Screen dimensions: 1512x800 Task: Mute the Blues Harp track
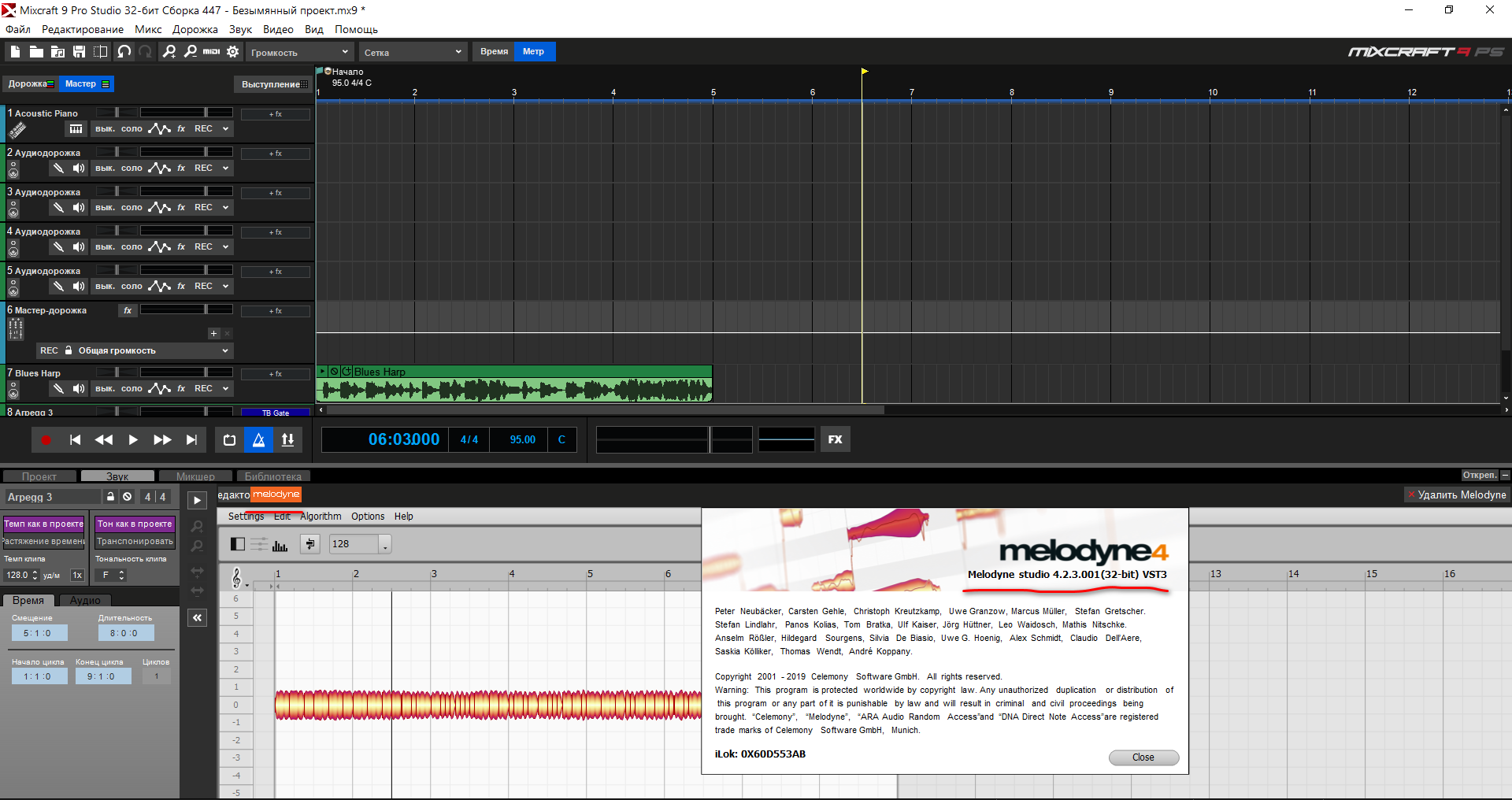pos(105,389)
